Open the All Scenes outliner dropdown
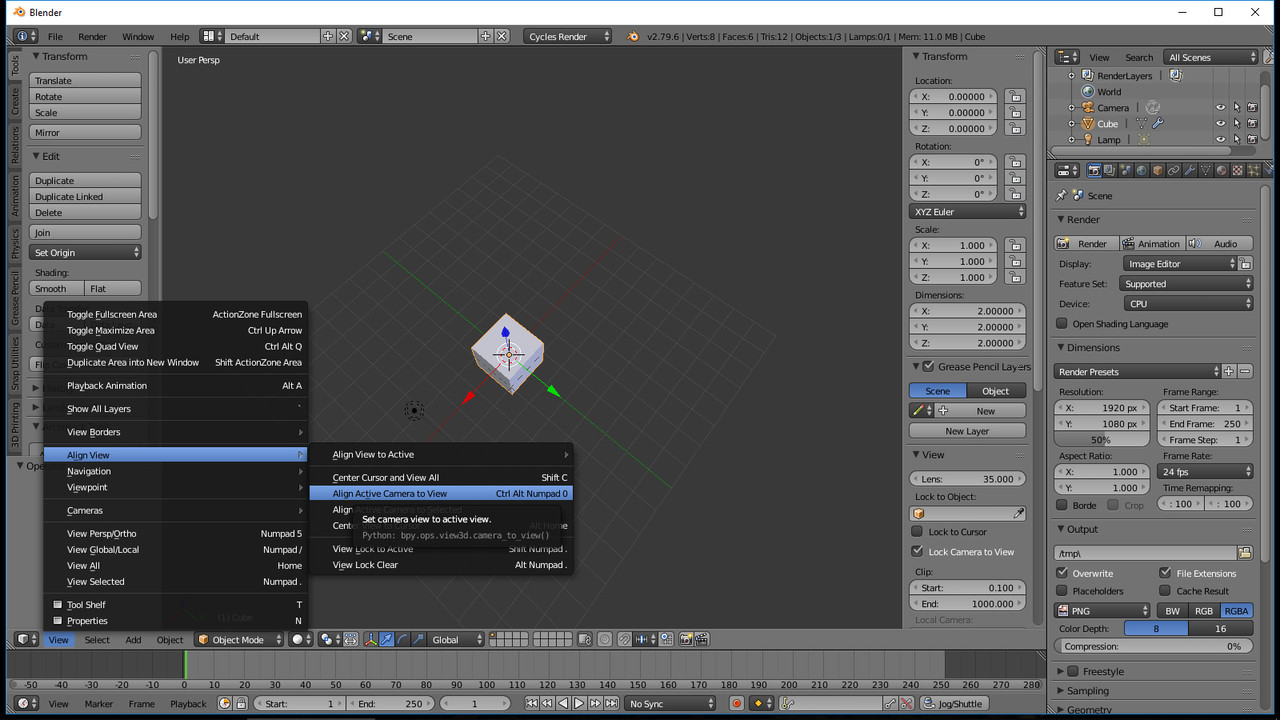Screen dimensions: 1280x720 pos(1210,57)
